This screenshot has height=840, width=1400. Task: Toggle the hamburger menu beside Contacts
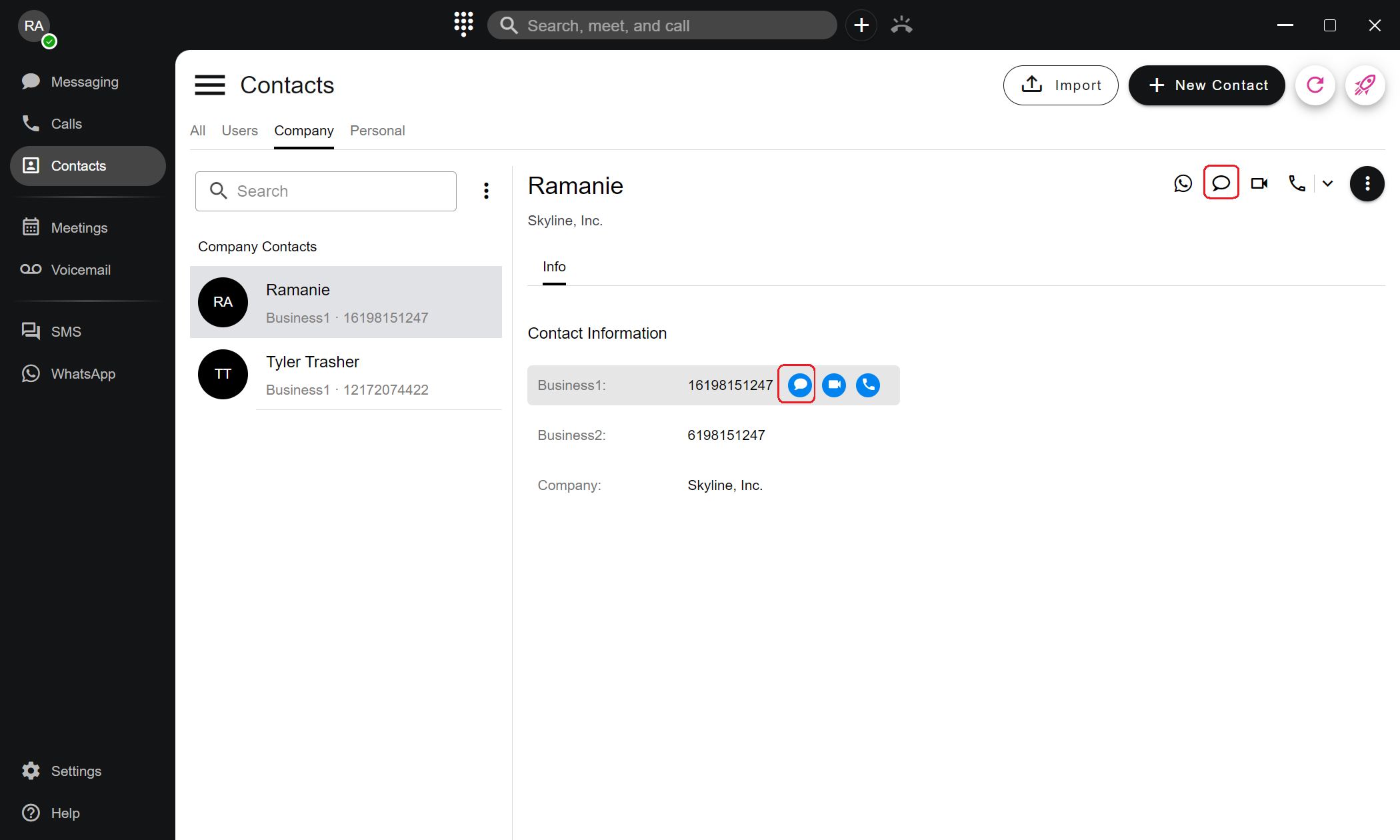209,85
